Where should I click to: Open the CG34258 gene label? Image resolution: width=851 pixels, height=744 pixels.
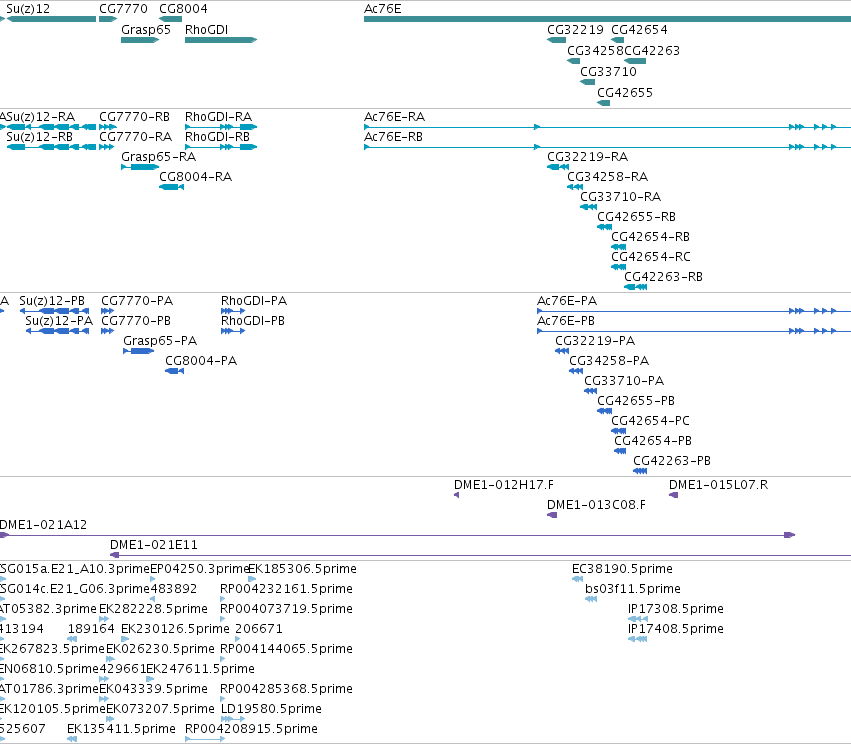(595, 50)
